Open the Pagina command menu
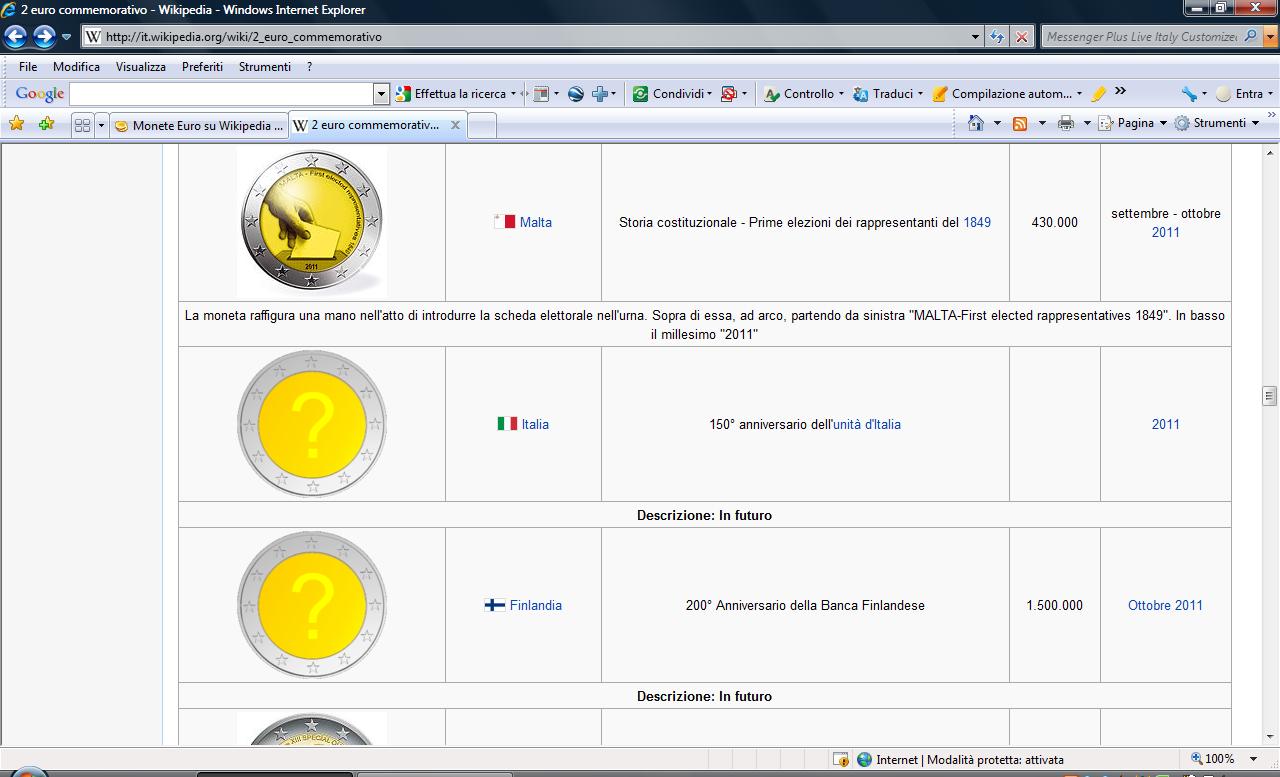The height and width of the screenshot is (777, 1280). point(1132,123)
